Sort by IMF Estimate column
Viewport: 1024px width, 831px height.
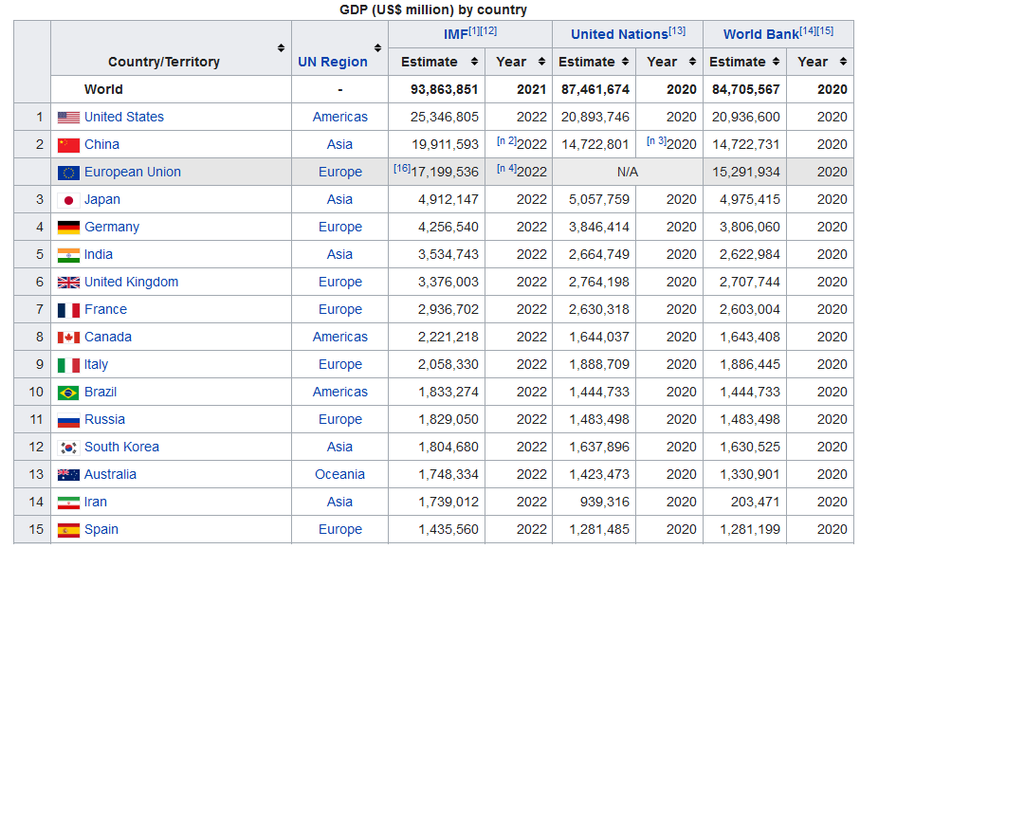474,61
